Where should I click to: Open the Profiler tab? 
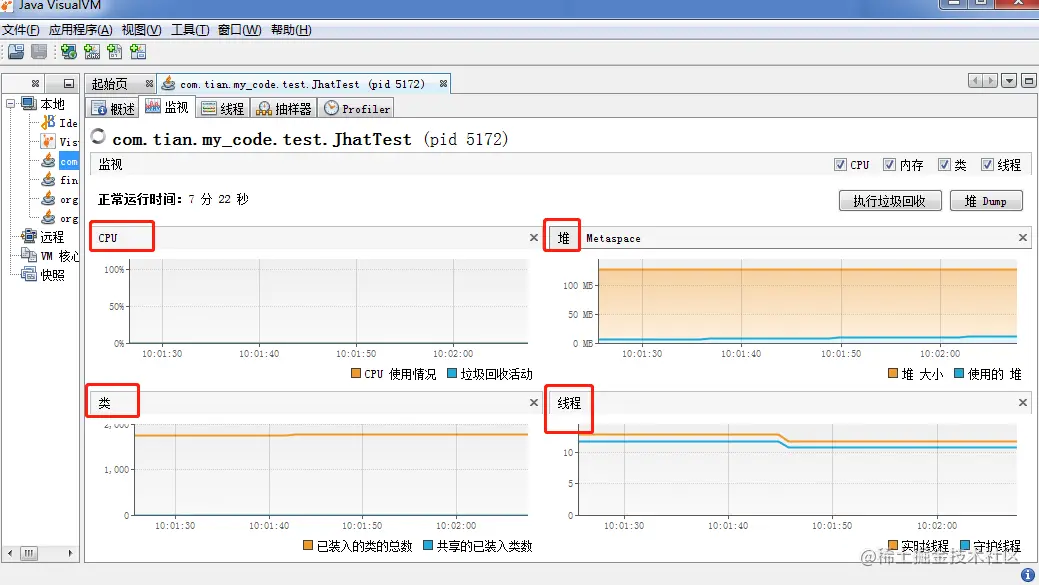(356, 109)
